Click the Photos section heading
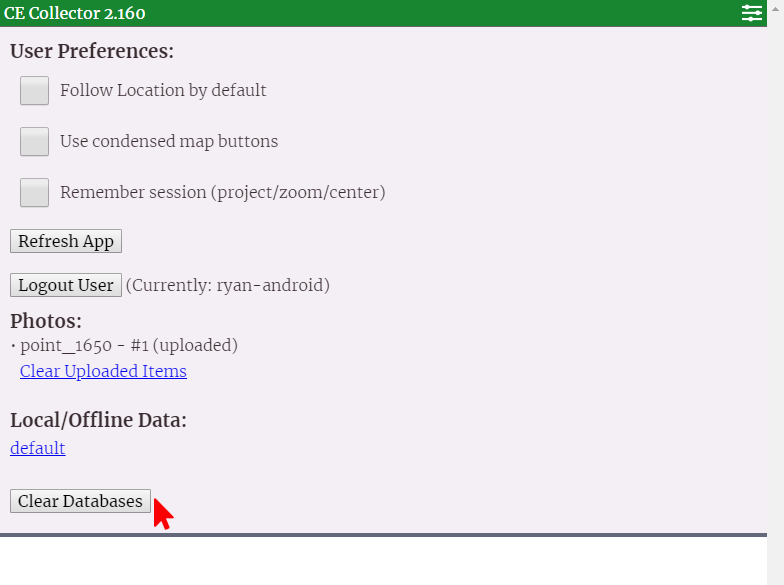The height and width of the screenshot is (585, 784). (x=46, y=321)
